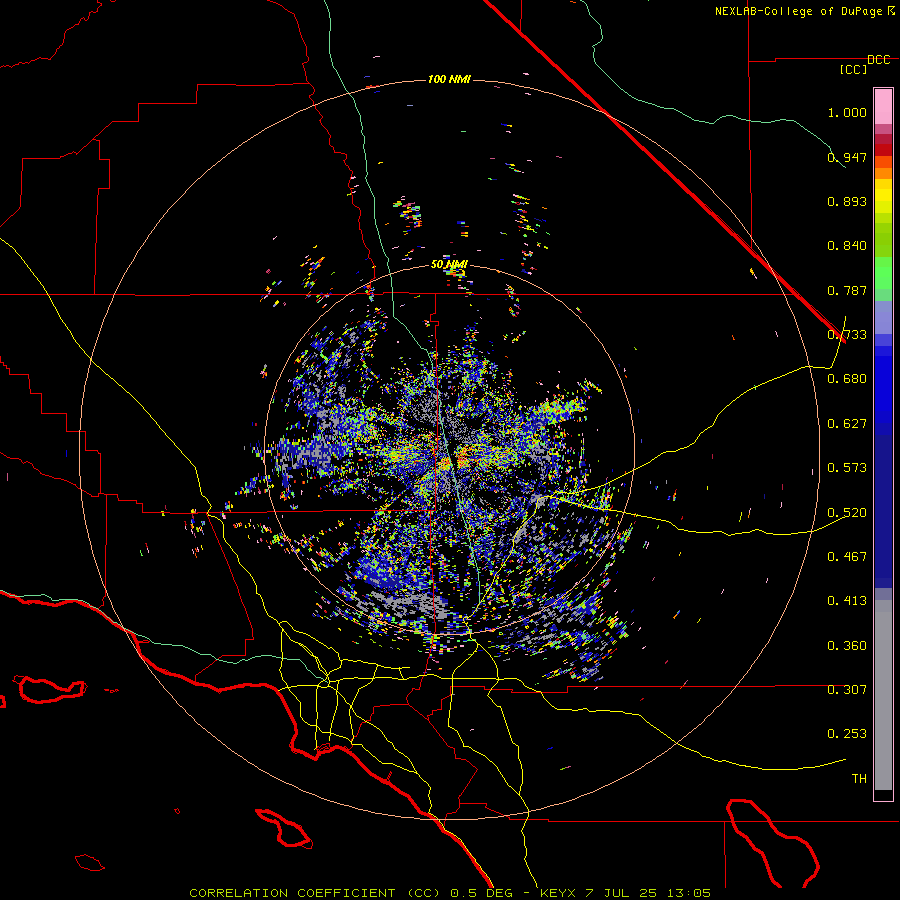
Task: Click the [CC] legend unit label
Action: 854,69
